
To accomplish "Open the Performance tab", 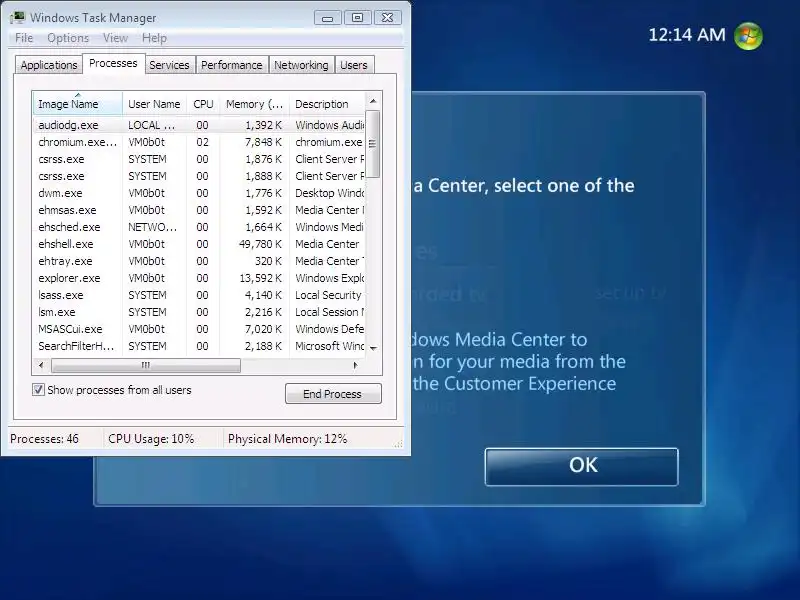I will (x=232, y=65).
